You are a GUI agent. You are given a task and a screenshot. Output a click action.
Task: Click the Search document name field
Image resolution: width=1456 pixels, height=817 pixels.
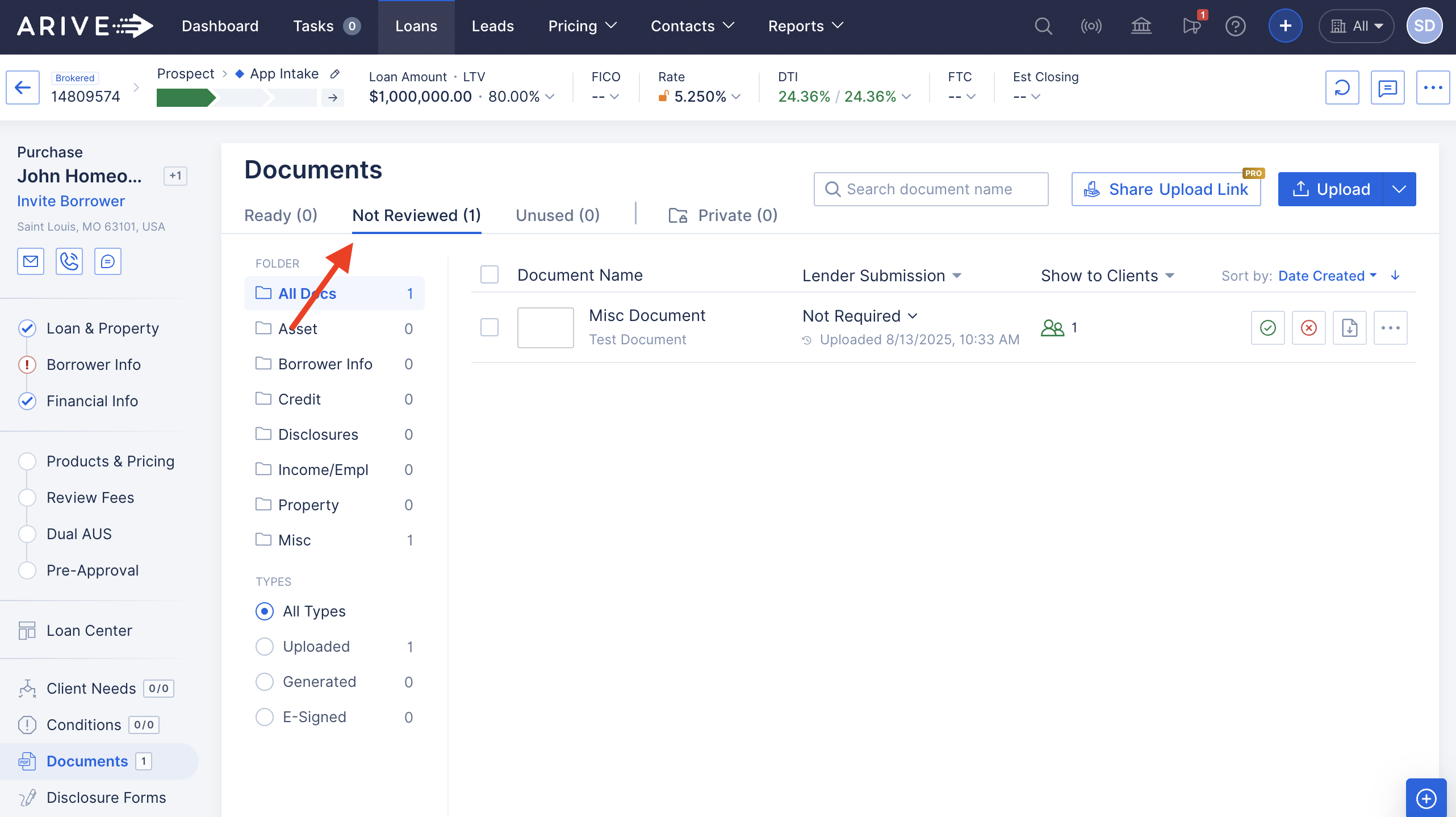[x=931, y=189]
